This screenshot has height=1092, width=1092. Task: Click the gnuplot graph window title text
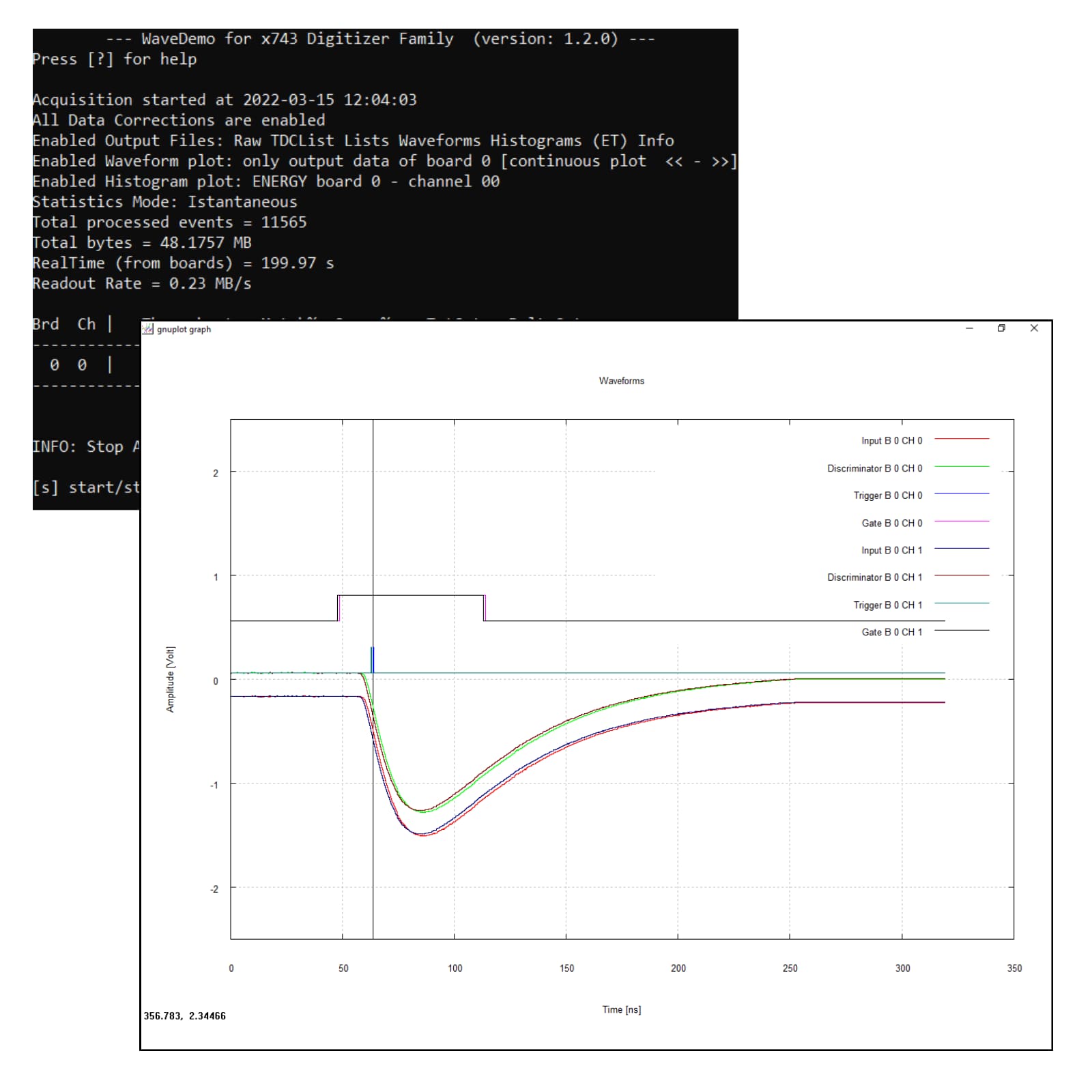click(184, 329)
